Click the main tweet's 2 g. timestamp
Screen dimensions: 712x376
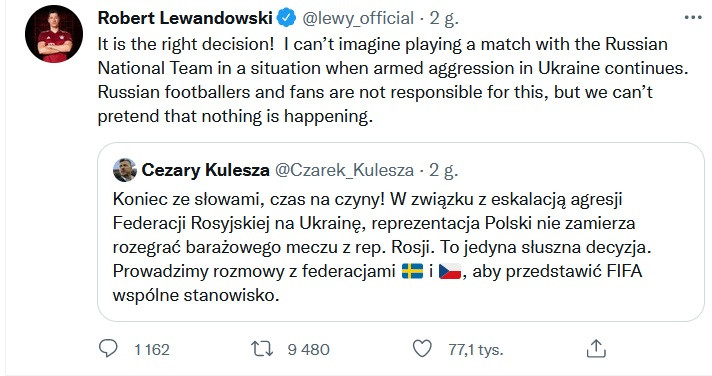pyautogui.click(x=444, y=18)
